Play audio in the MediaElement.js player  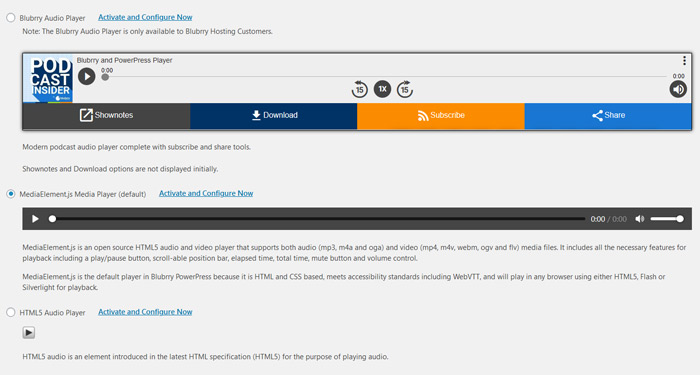point(35,219)
